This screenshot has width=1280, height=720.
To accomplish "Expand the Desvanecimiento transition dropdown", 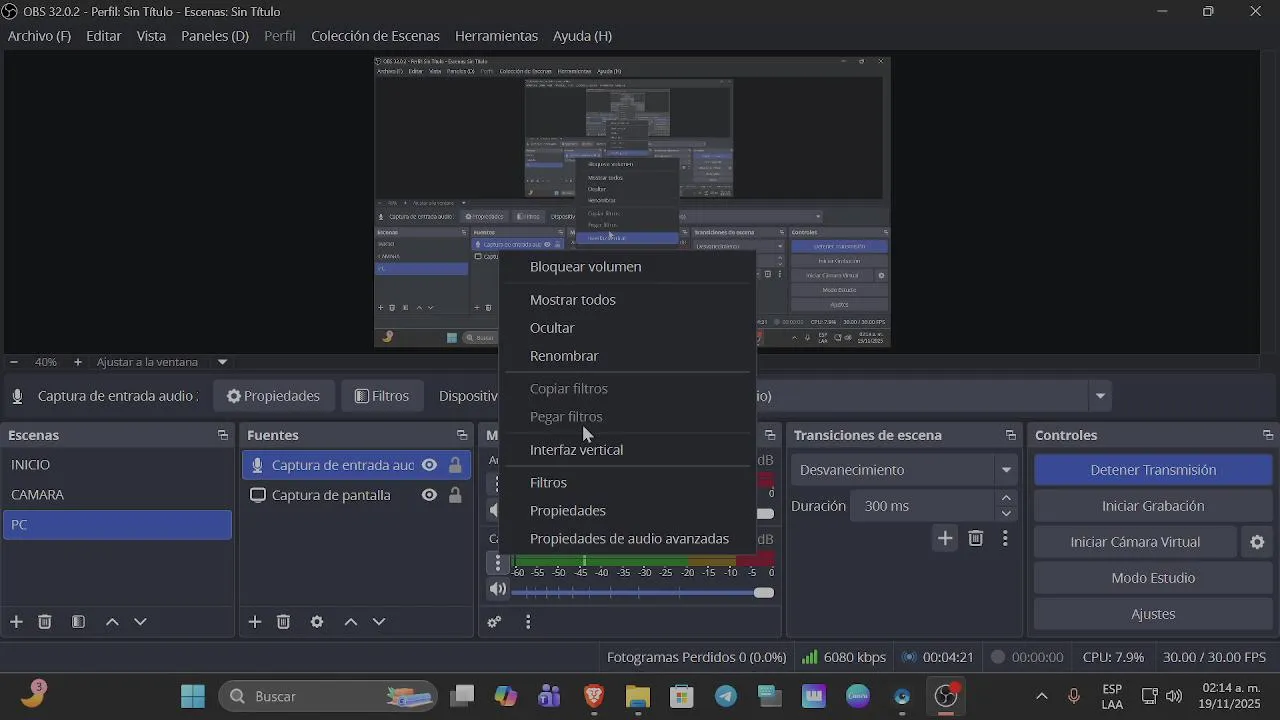I will (1006, 470).
